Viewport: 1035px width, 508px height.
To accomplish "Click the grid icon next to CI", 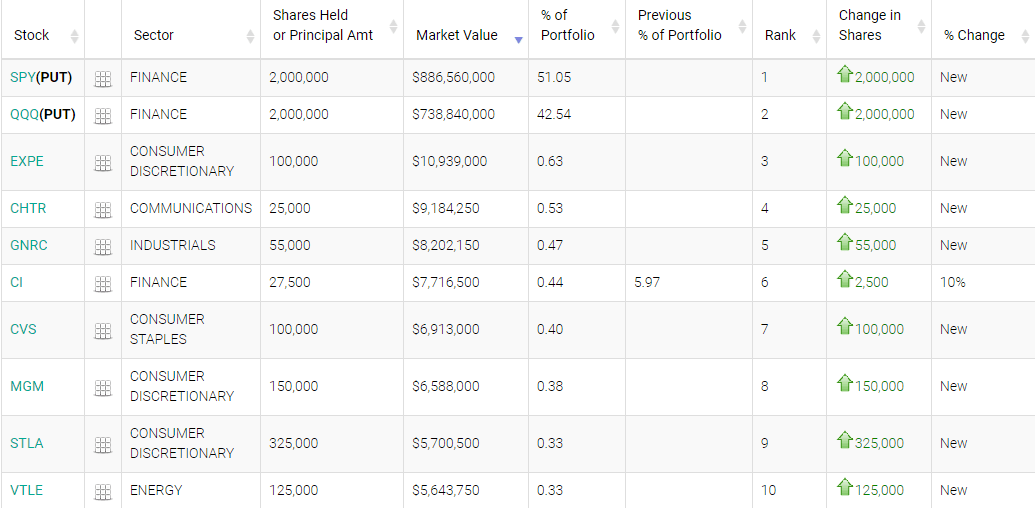I will (103, 283).
